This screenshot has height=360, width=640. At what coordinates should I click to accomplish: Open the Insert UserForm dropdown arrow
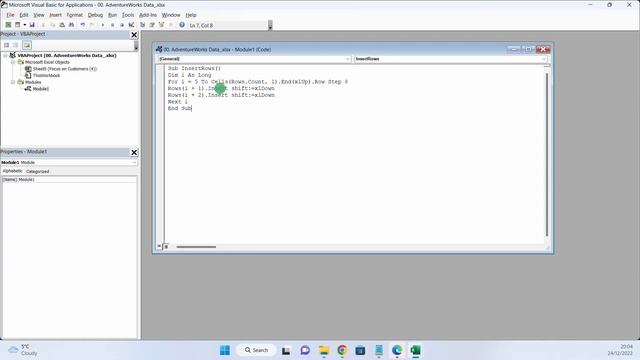click(x=24, y=25)
